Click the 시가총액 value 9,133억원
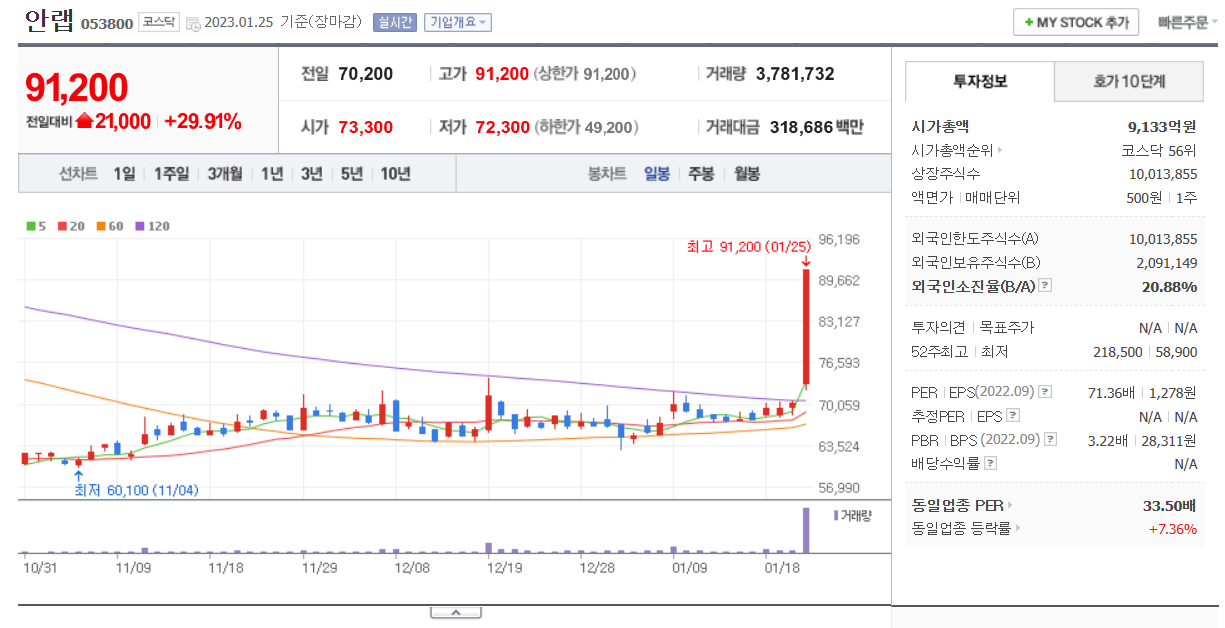 tap(1162, 127)
